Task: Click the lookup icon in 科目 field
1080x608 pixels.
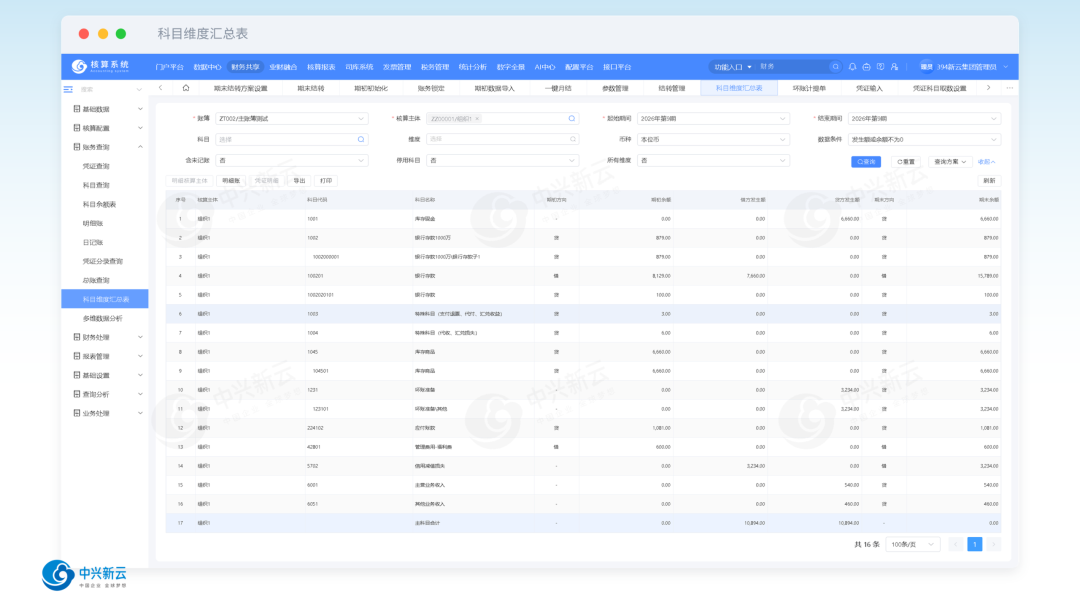Action: coord(361,139)
